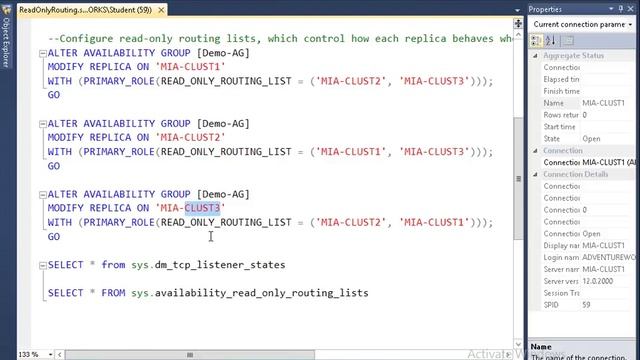This screenshot has width=640, height=360.
Task: Click the editor vertical scroll up arrow
Action: 518,35
